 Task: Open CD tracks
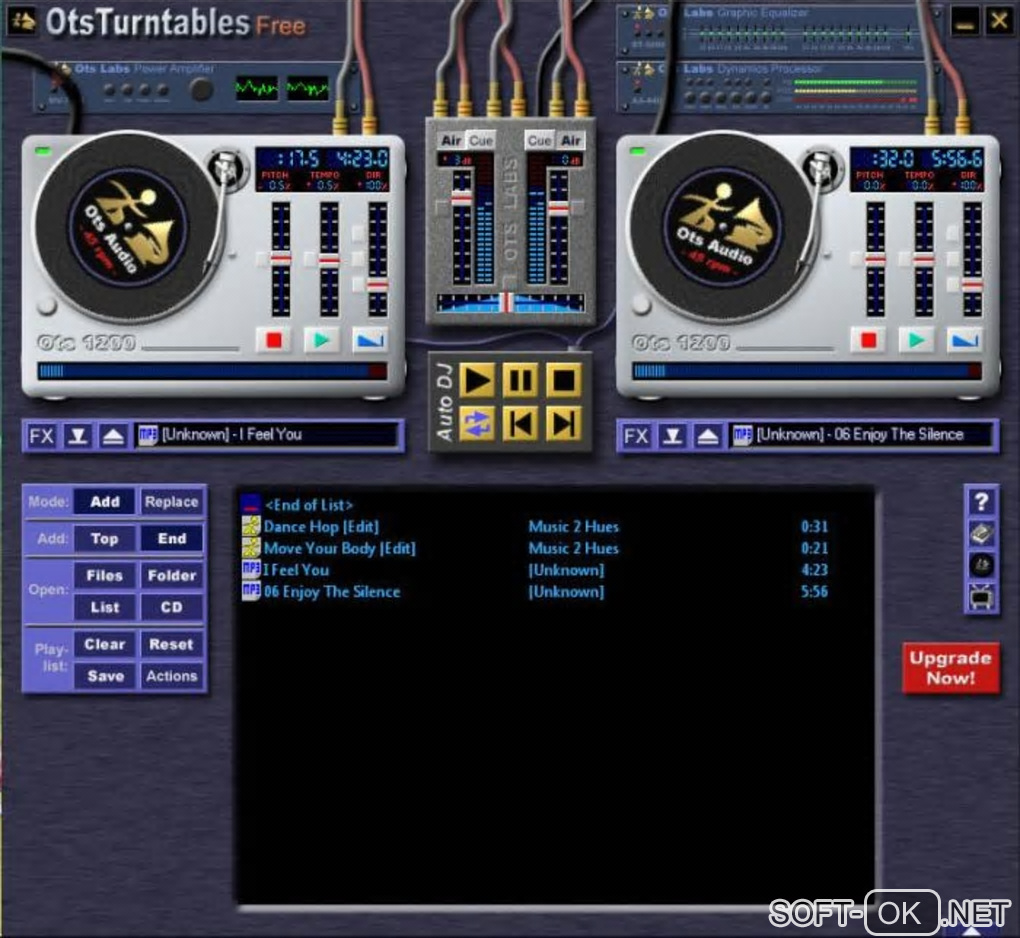click(x=172, y=607)
